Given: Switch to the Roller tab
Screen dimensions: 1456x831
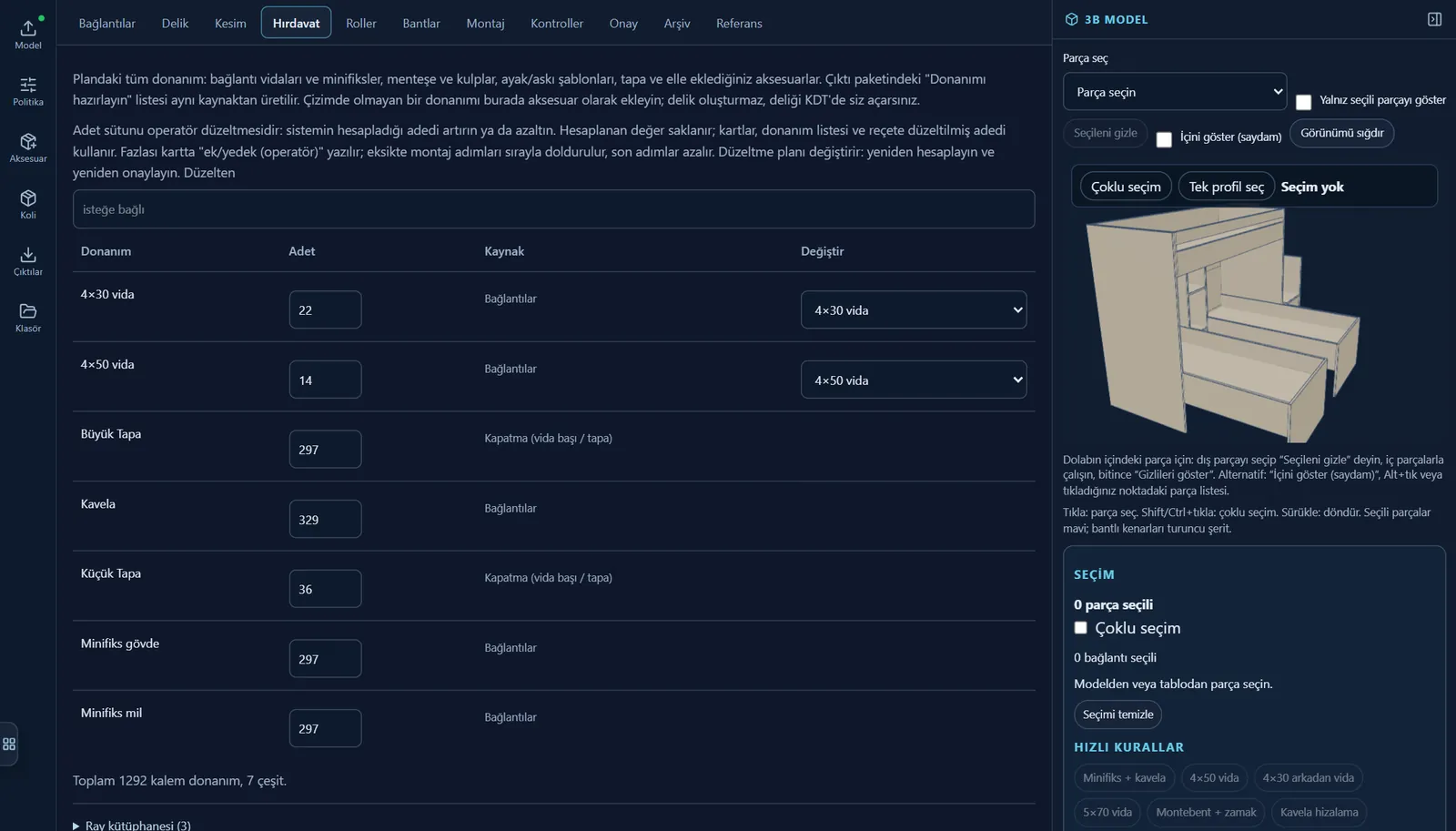Looking at the screenshot, I should (360, 23).
